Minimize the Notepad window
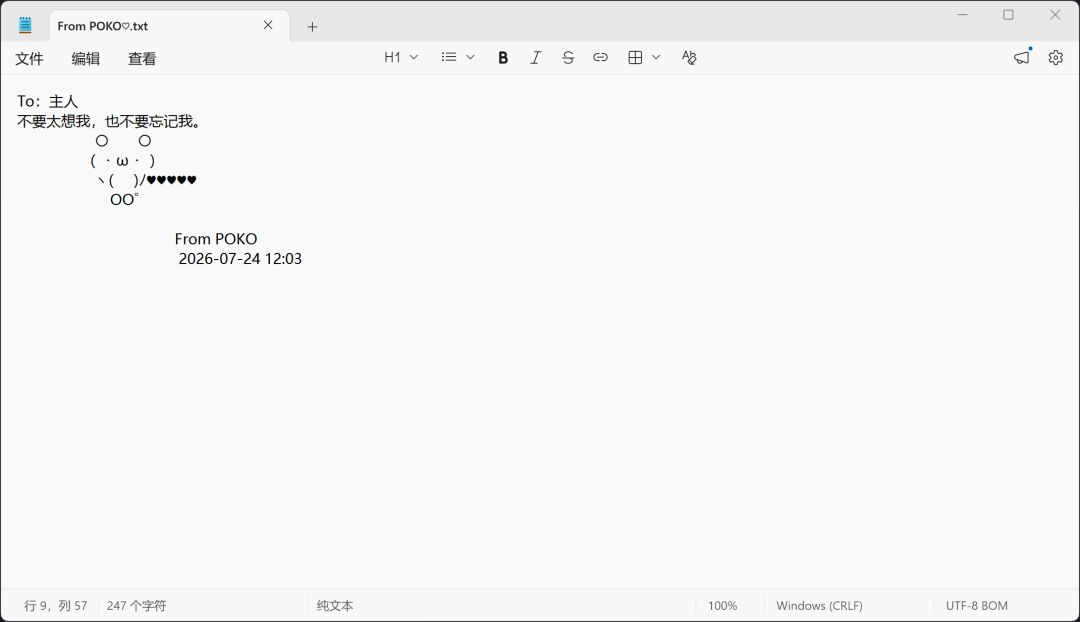The image size is (1080, 622). click(962, 15)
